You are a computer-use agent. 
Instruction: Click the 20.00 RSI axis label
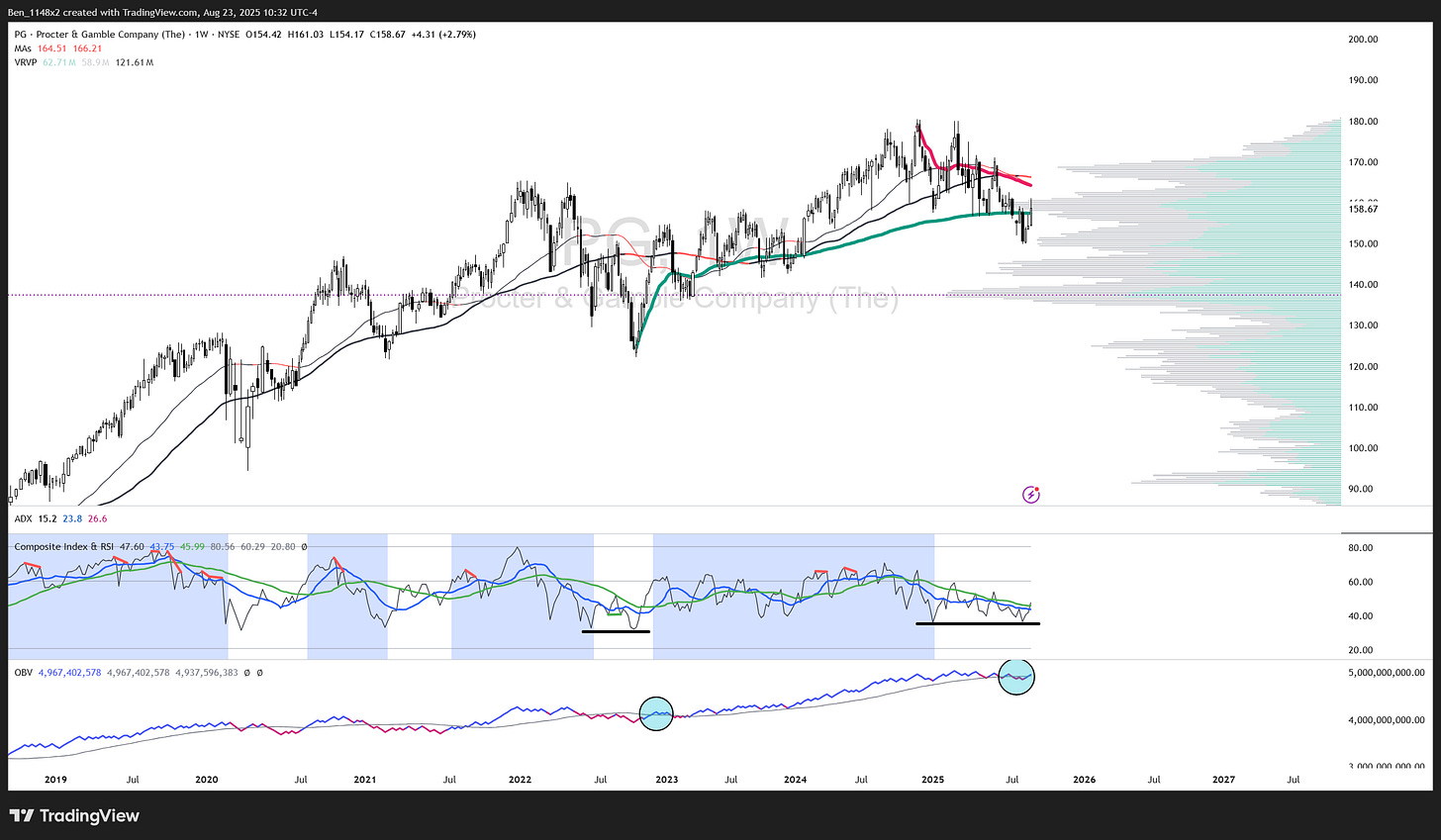1361,650
